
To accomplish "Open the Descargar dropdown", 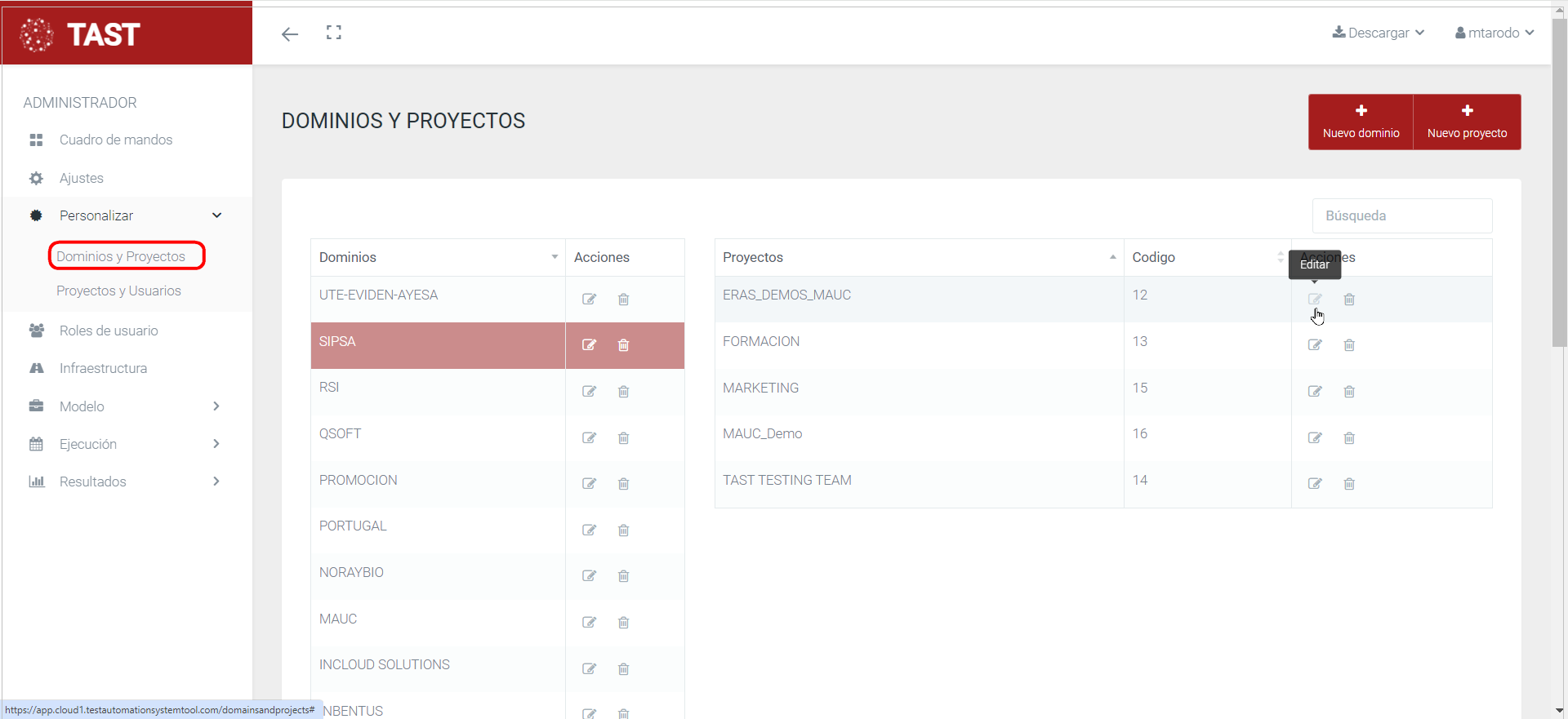I will pyautogui.click(x=1379, y=33).
